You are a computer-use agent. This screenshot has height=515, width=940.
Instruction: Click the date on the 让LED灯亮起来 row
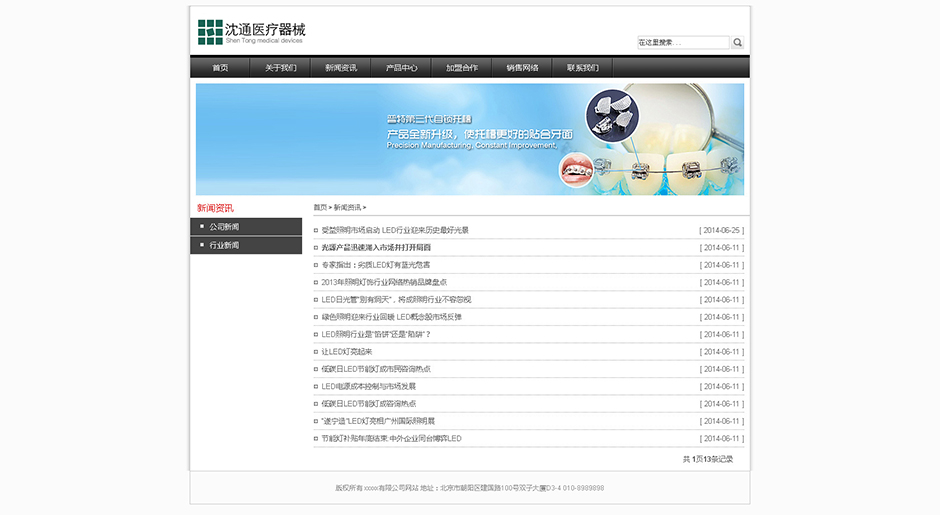[721, 352]
